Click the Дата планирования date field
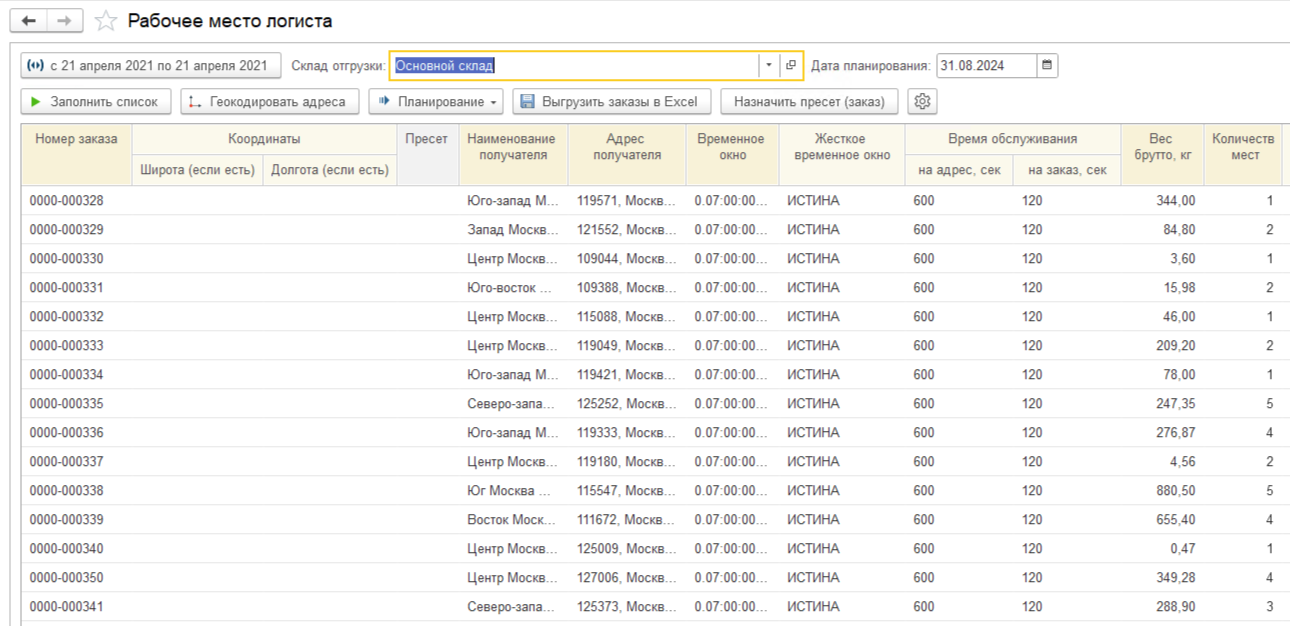This screenshot has height=626, width=1290. [985, 66]
